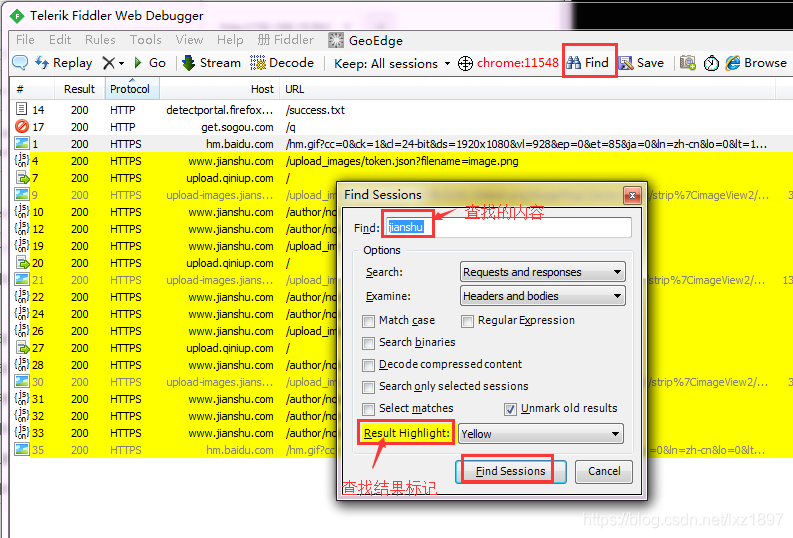The image size is (793, 538).
Task: Click the camera screenshot icon
Action: click(x=687, y=63)
